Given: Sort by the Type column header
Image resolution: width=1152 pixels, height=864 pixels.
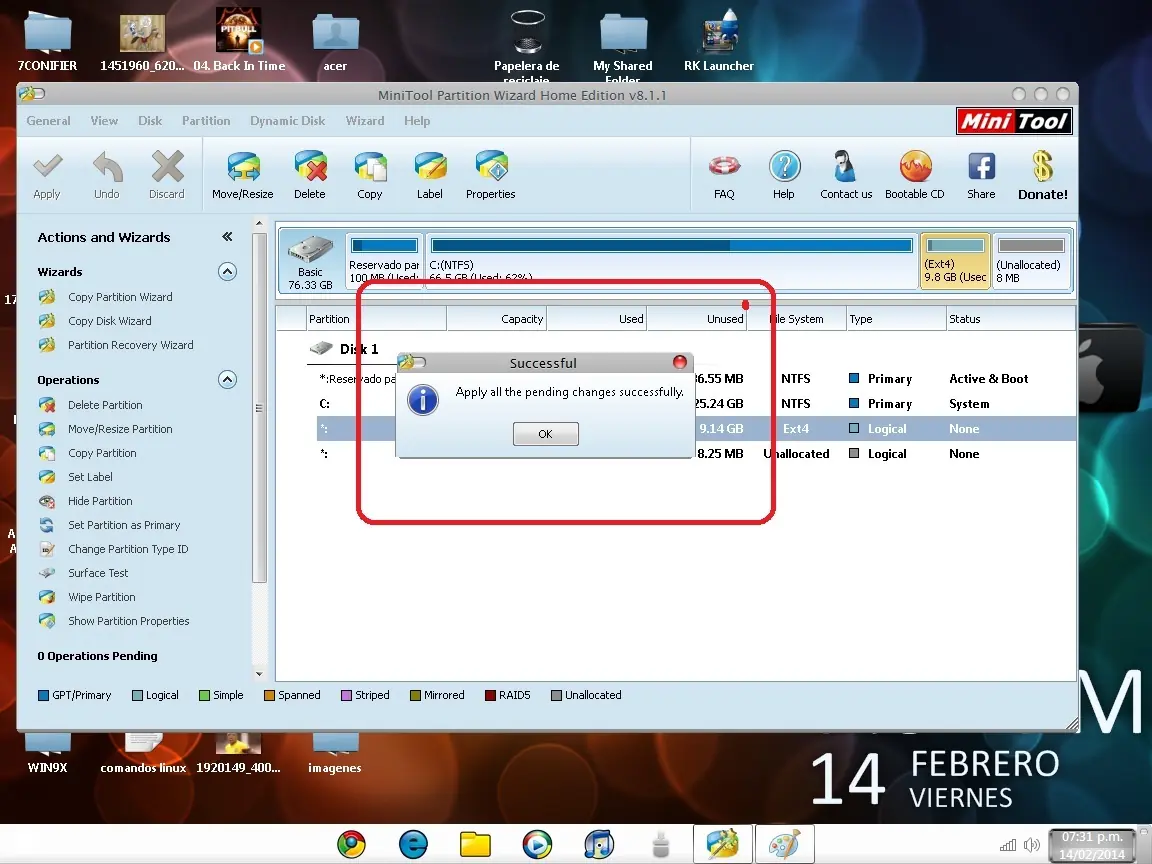Looking at the screenshot, I should (x=896, y=319).
